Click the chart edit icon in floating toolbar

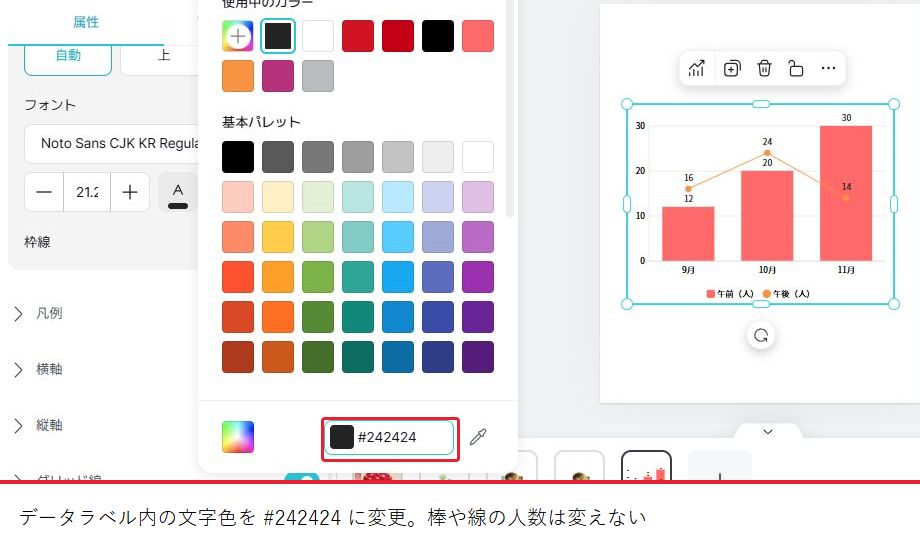click(696, 69)
